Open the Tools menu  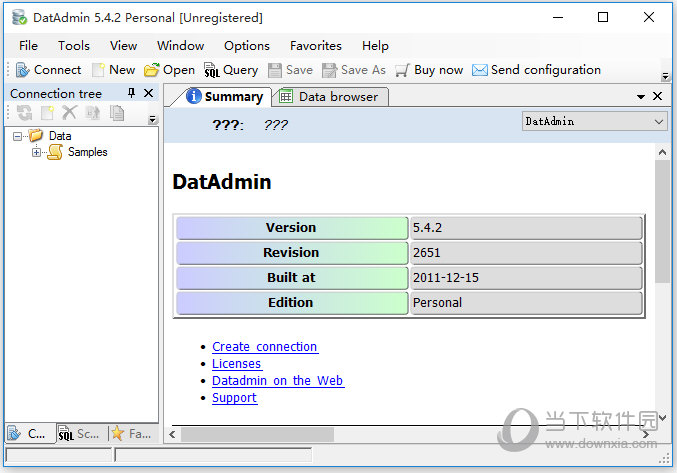point(73,45)
